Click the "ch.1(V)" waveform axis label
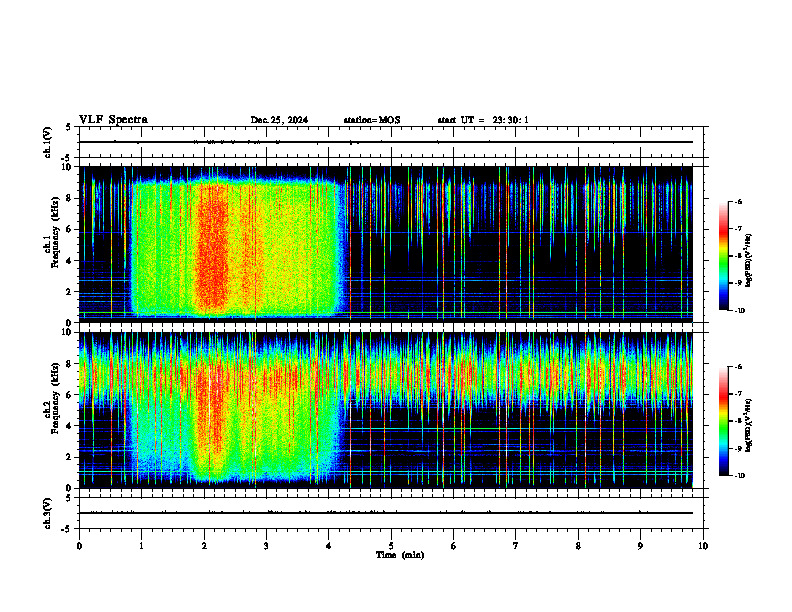792x612 pixels. point(47,142)
